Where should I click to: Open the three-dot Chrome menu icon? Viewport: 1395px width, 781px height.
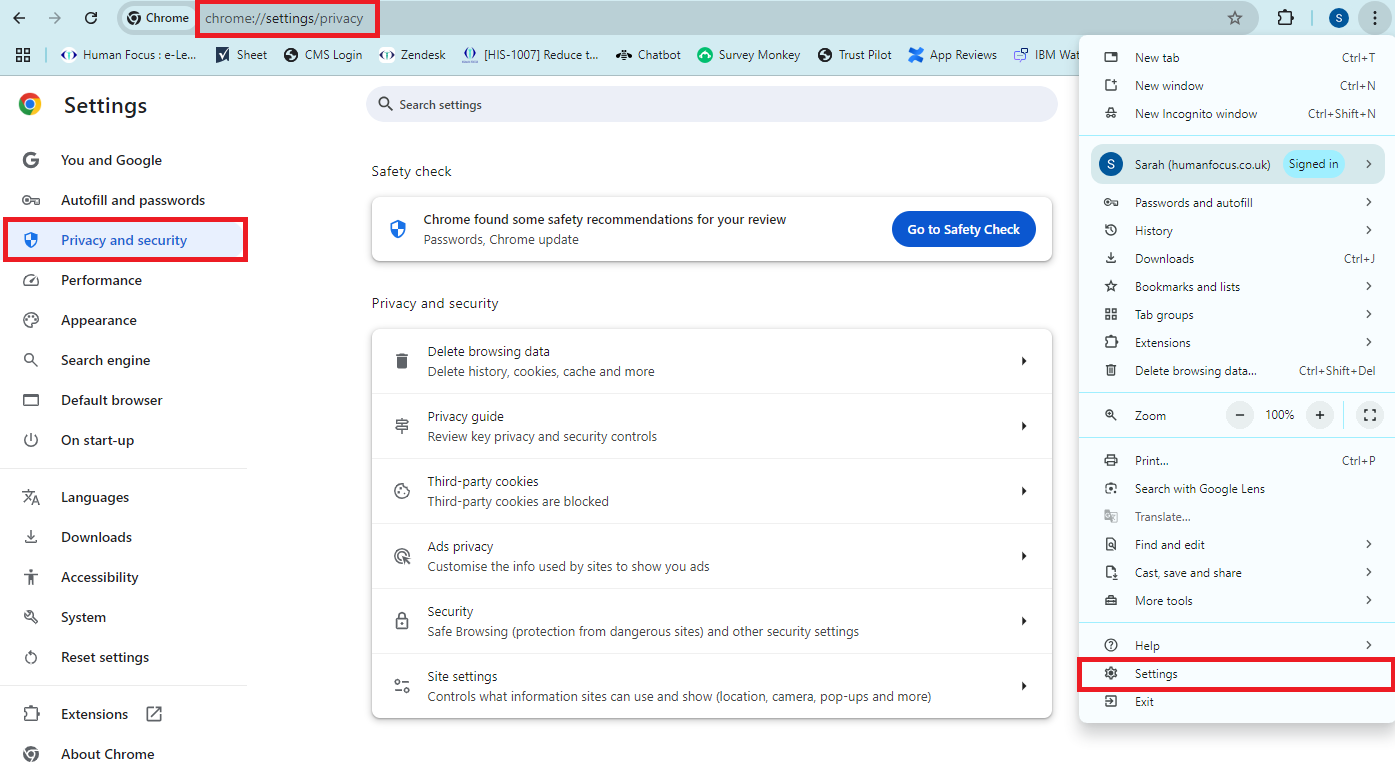point(1375,18)
